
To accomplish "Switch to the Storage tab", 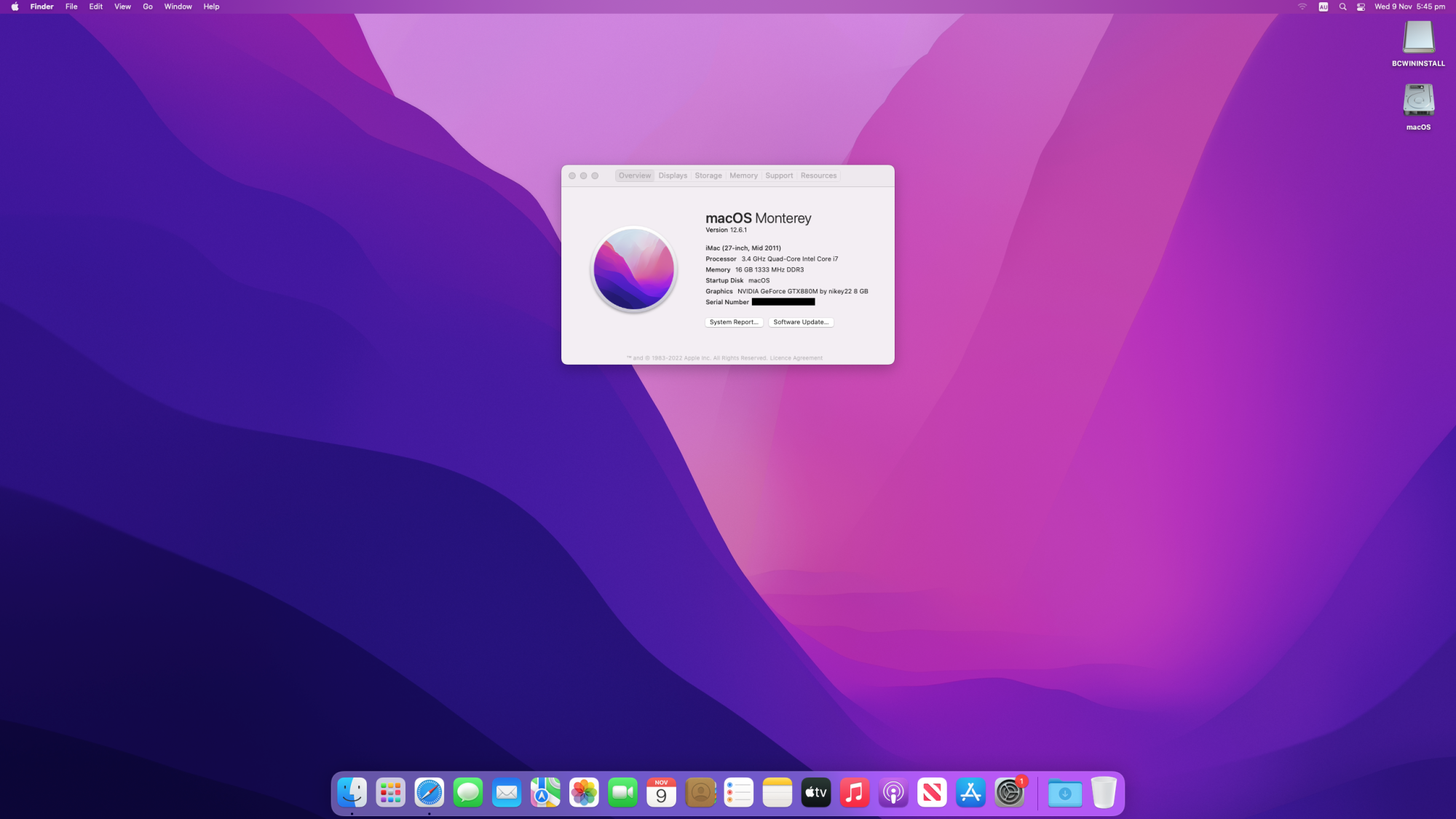I will 708,175.
